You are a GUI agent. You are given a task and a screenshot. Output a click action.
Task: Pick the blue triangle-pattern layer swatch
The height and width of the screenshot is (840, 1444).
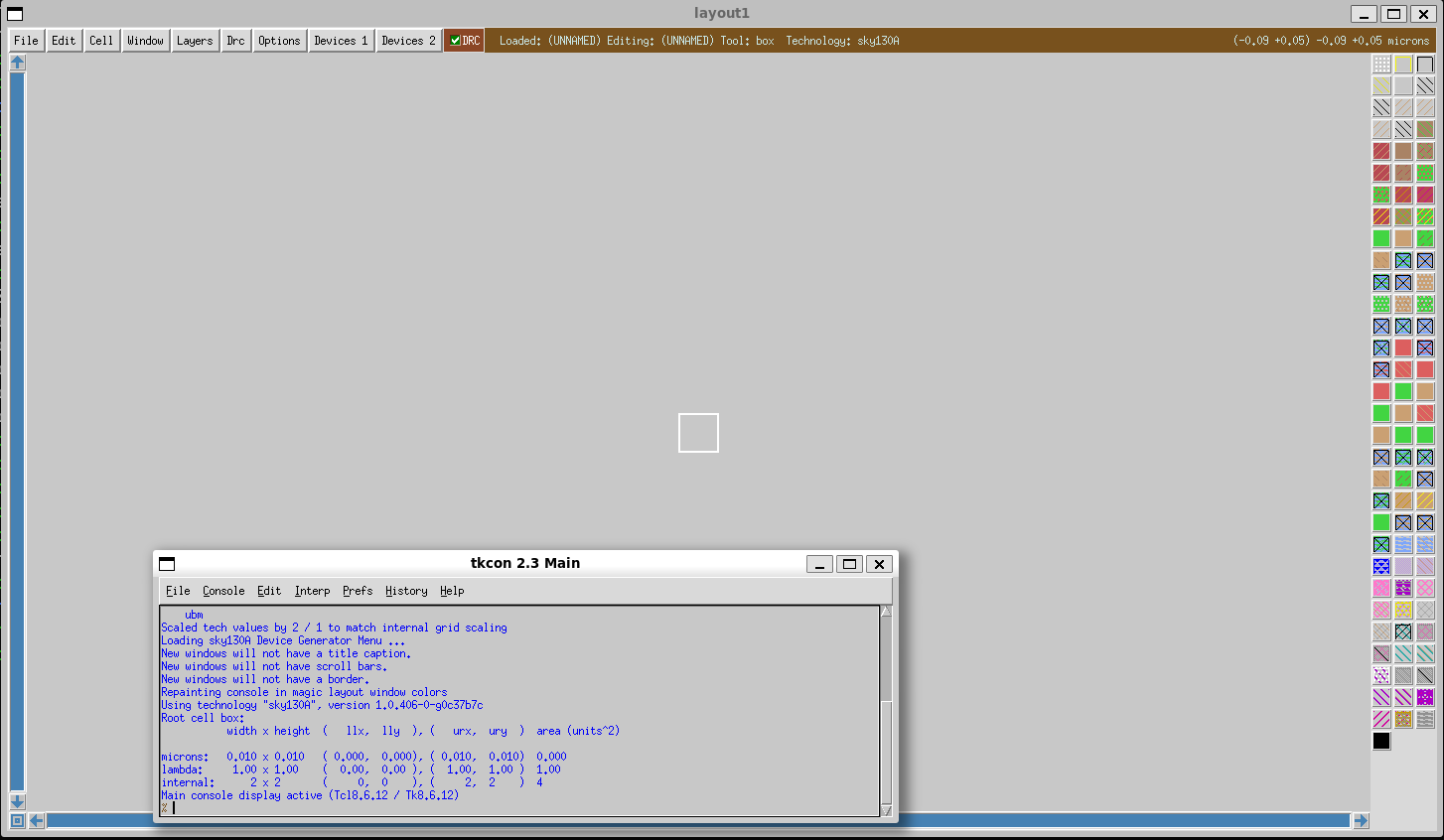point(1381,566)
